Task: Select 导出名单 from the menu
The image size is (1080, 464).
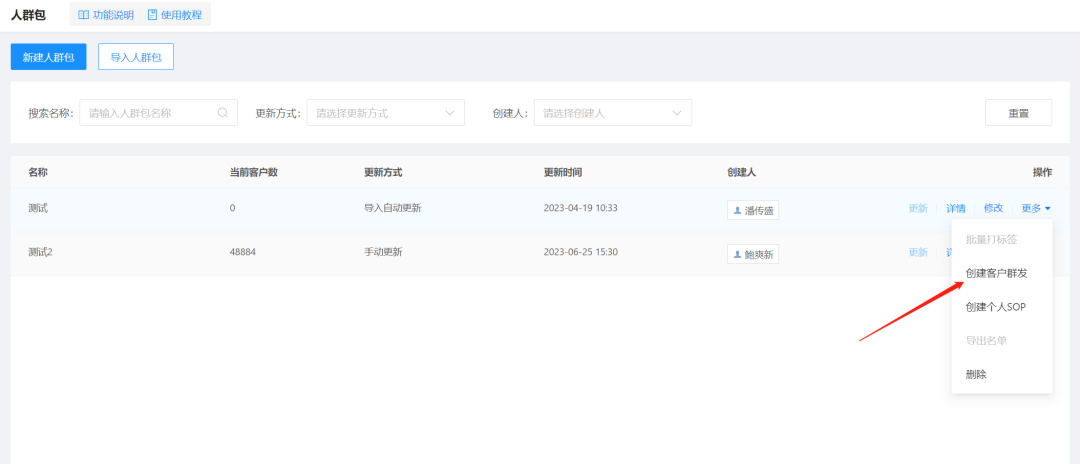Action: click(x=1001, y=341)
